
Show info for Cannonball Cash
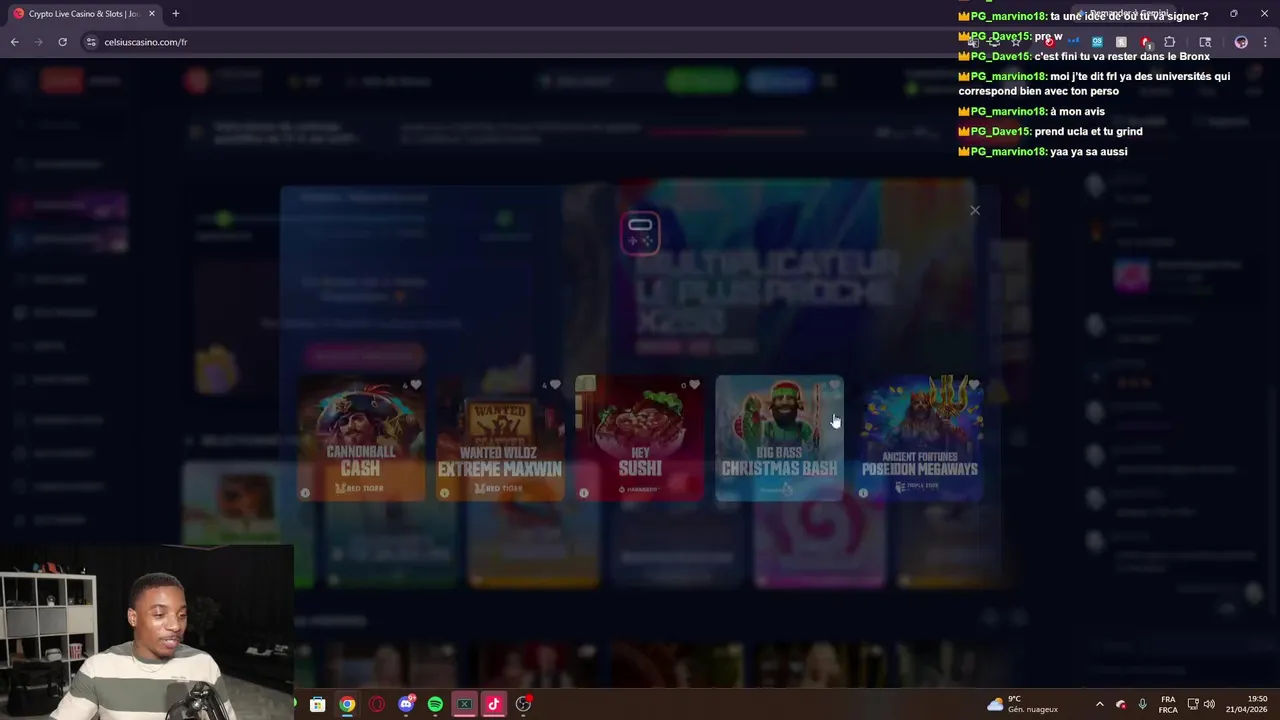tap(305, 492)
